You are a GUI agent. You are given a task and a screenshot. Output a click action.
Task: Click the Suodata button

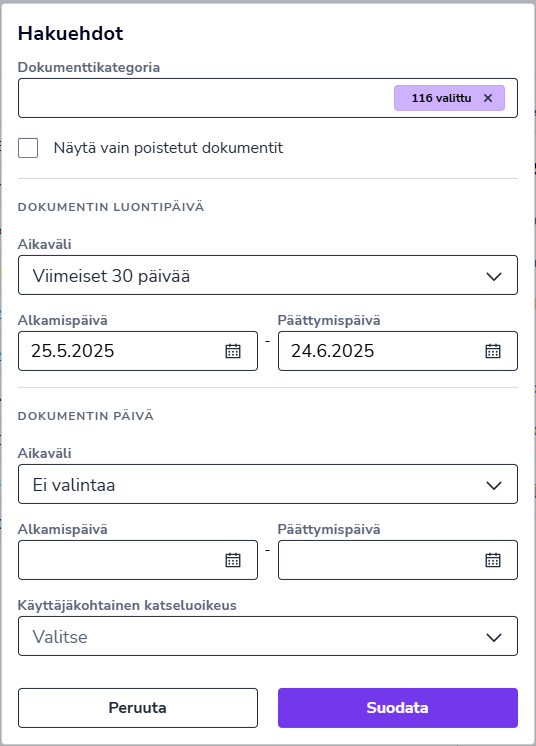398,708
